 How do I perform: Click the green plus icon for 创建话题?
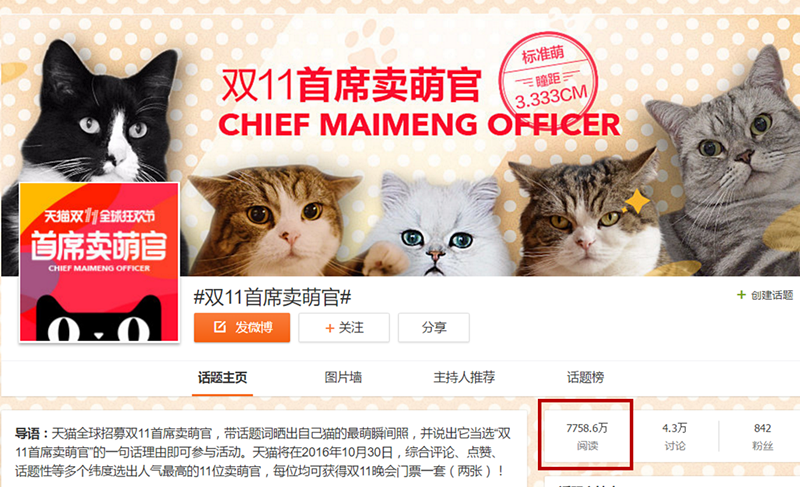[x=741, y=294]
